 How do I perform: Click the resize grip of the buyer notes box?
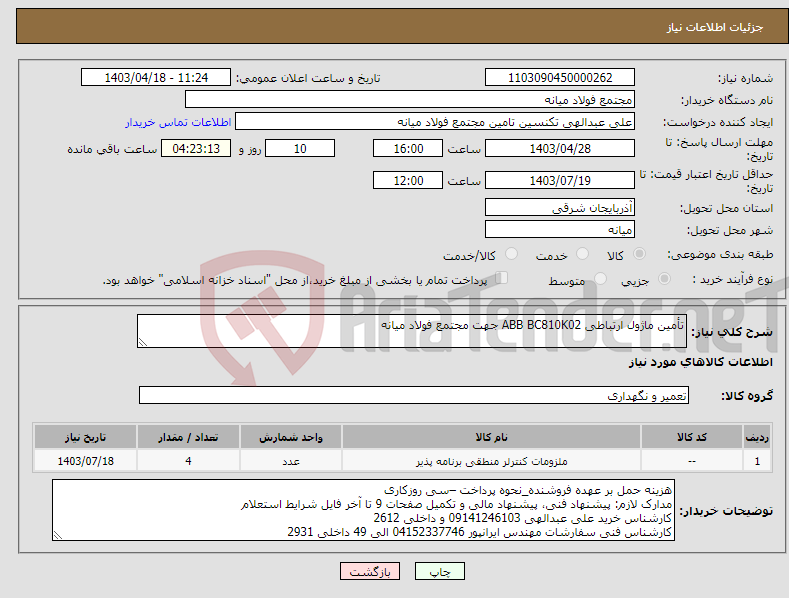pyautogui.click(x=58, y=535)
